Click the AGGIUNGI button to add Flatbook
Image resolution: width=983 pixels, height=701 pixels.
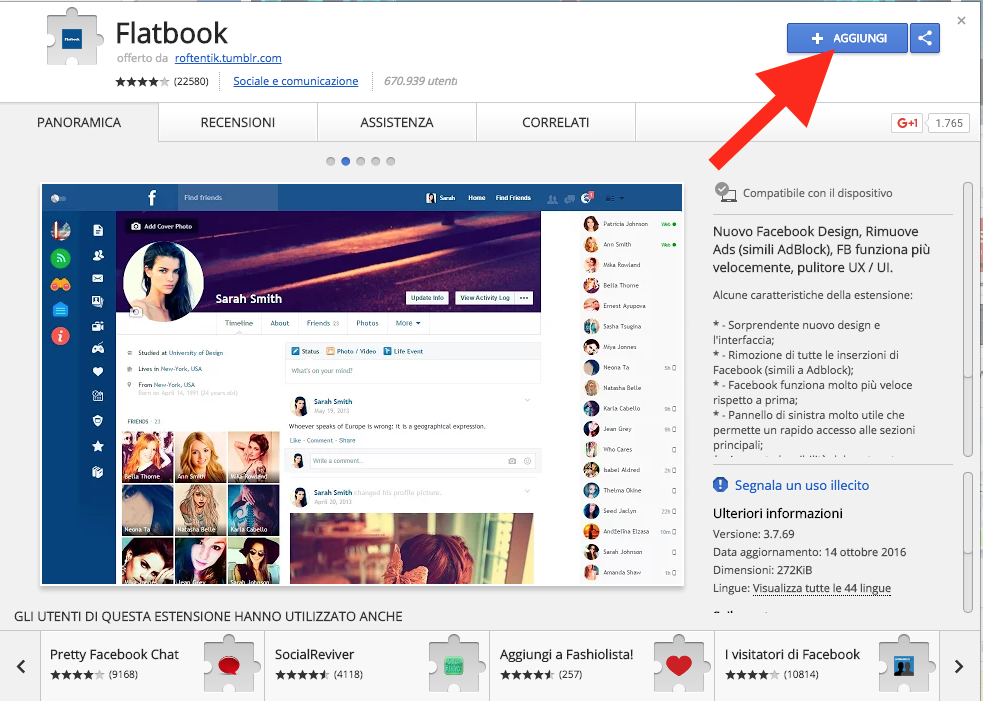[847, 38]
